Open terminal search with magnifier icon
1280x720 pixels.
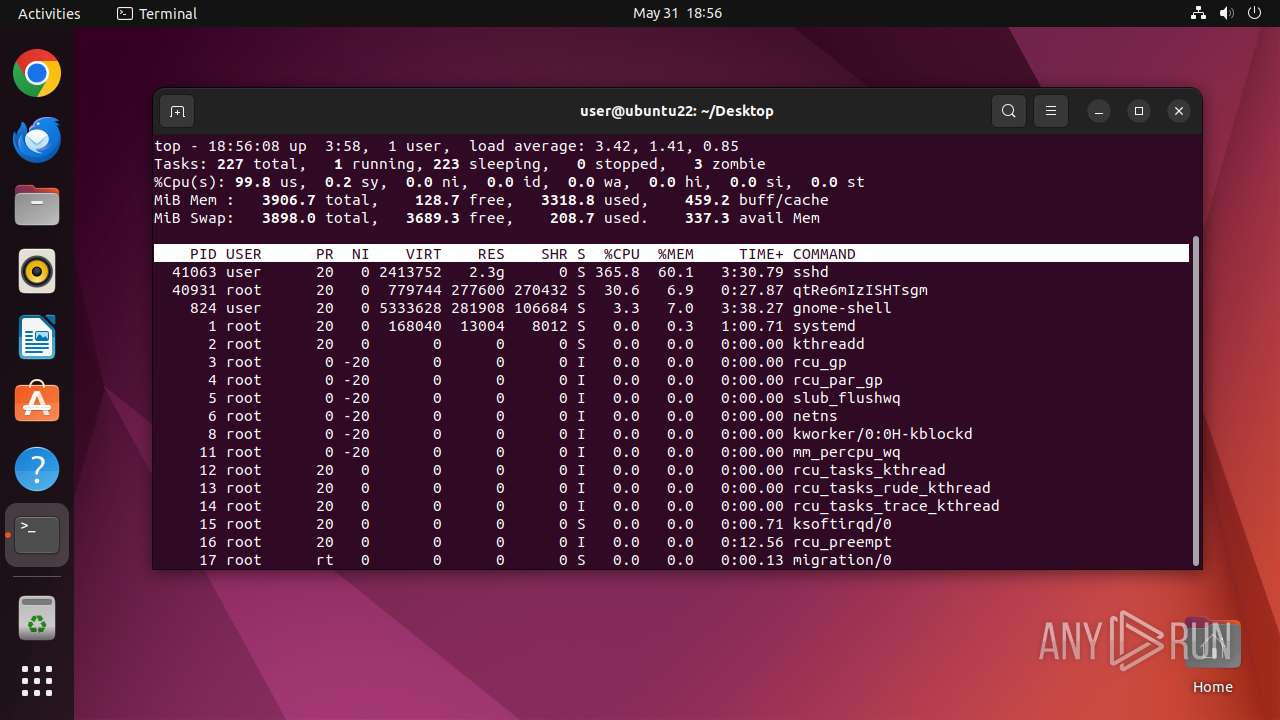coord(1009,111)
